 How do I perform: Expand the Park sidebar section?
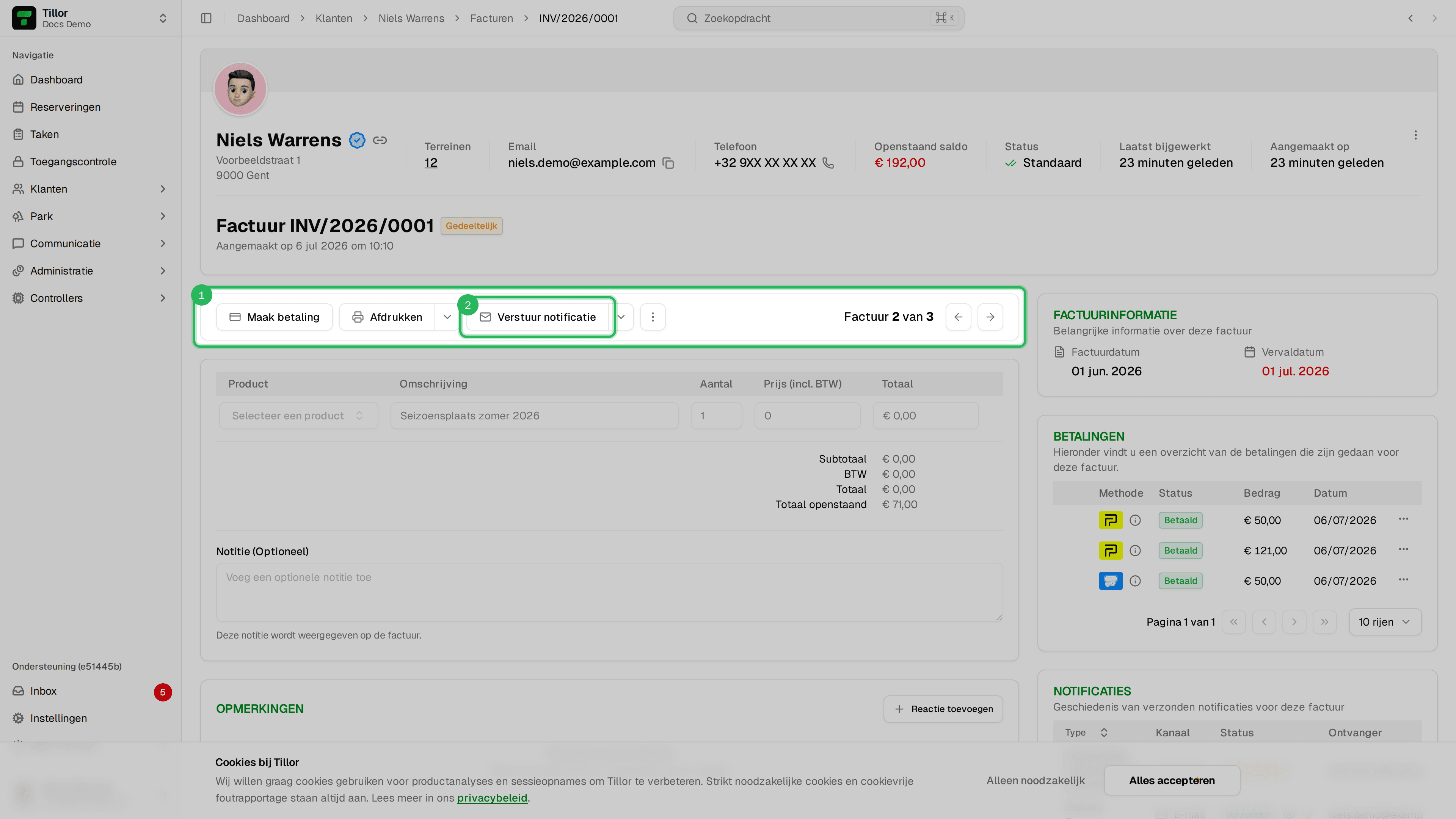(91, 216)
